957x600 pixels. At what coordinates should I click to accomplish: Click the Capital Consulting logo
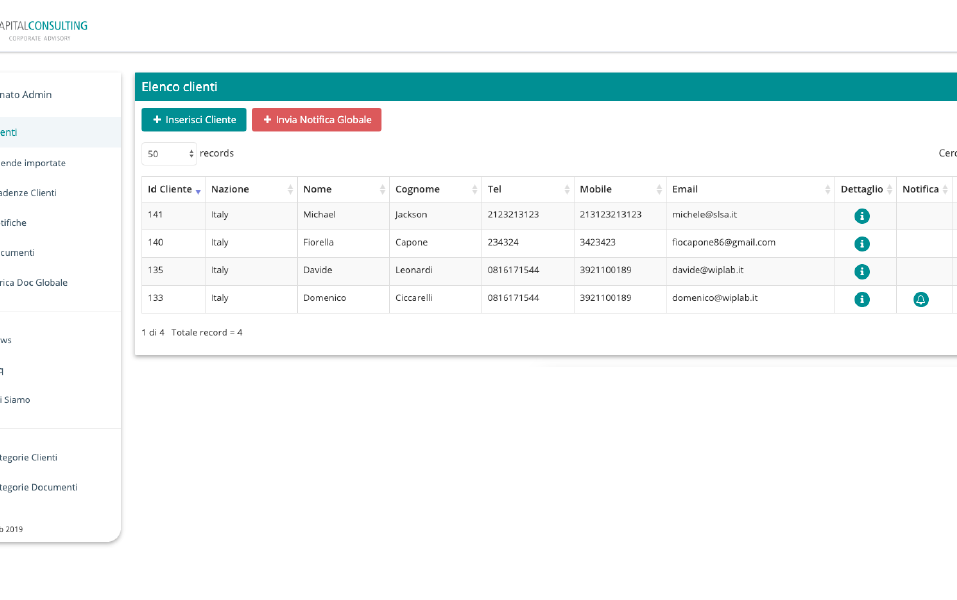pos(43,28)
